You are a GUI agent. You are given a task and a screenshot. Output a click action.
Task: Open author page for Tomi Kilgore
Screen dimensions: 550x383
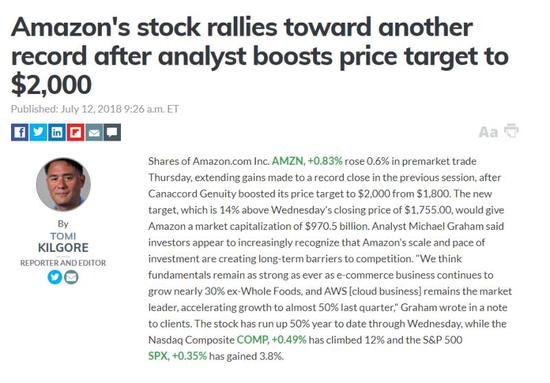(63, 242)
